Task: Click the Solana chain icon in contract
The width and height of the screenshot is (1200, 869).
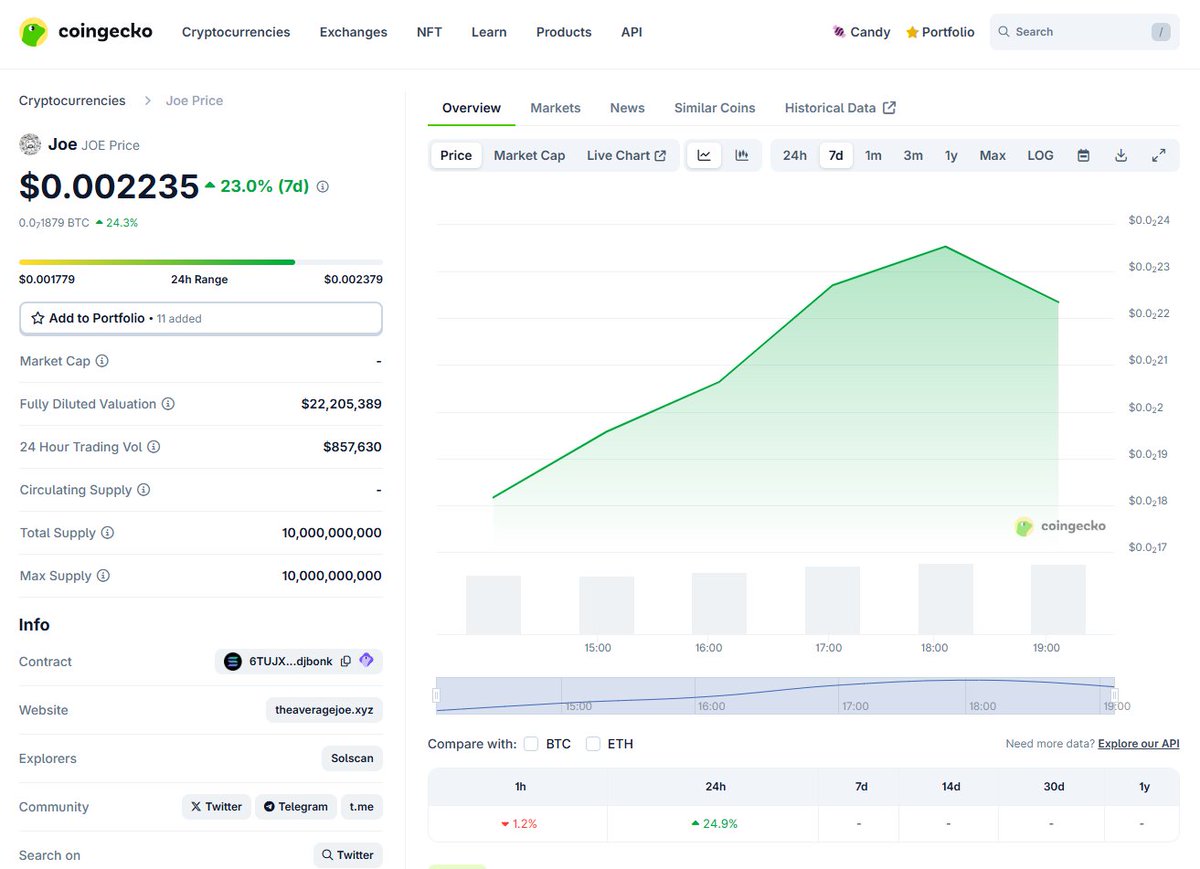Action: coord(233,661)
